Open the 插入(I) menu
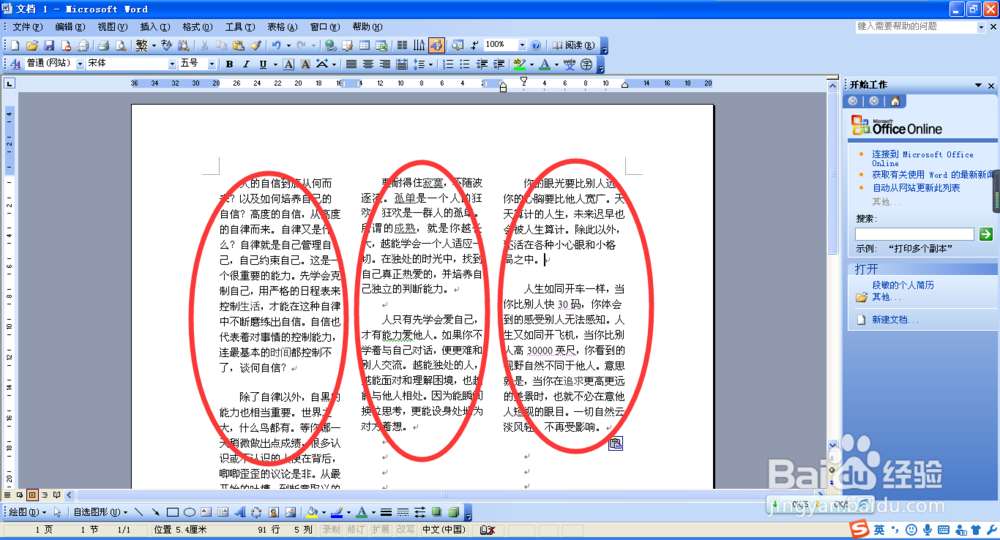Screen dimensions: 1000x540 tap(155, 27)
